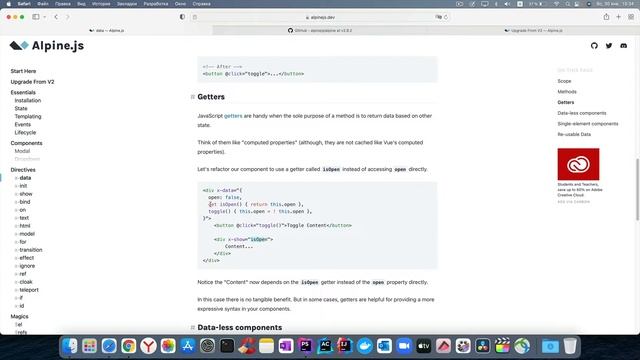640x360 pixels.
Task: Open Upgrade From V2 in the sidebar
Action: (x=32, y=82)
